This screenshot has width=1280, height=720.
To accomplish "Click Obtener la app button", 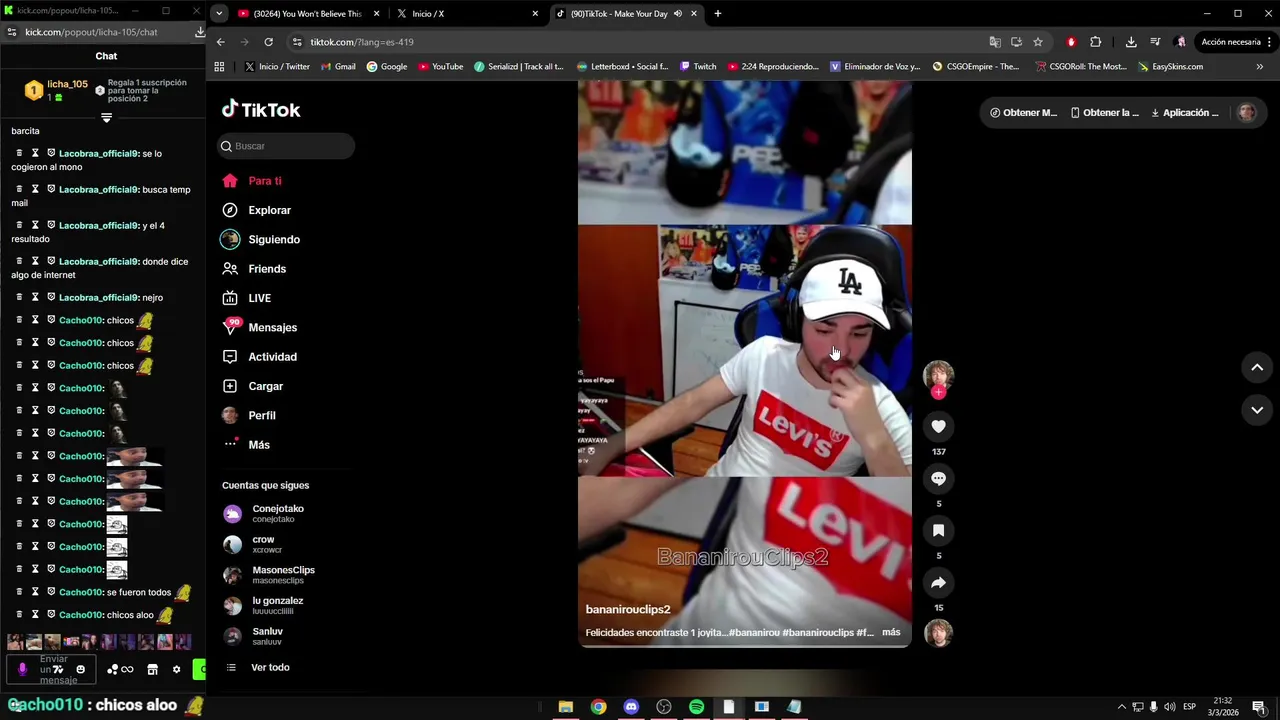I will [x=1104, y=113].
